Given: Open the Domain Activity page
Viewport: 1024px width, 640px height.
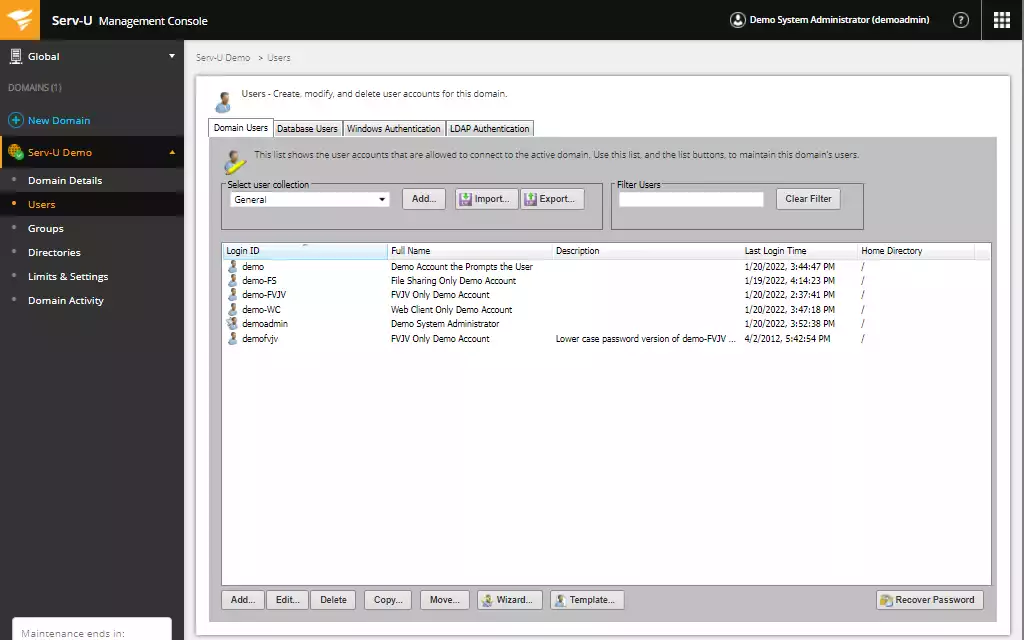Looking at the screenshot, I should pos(68,300).
